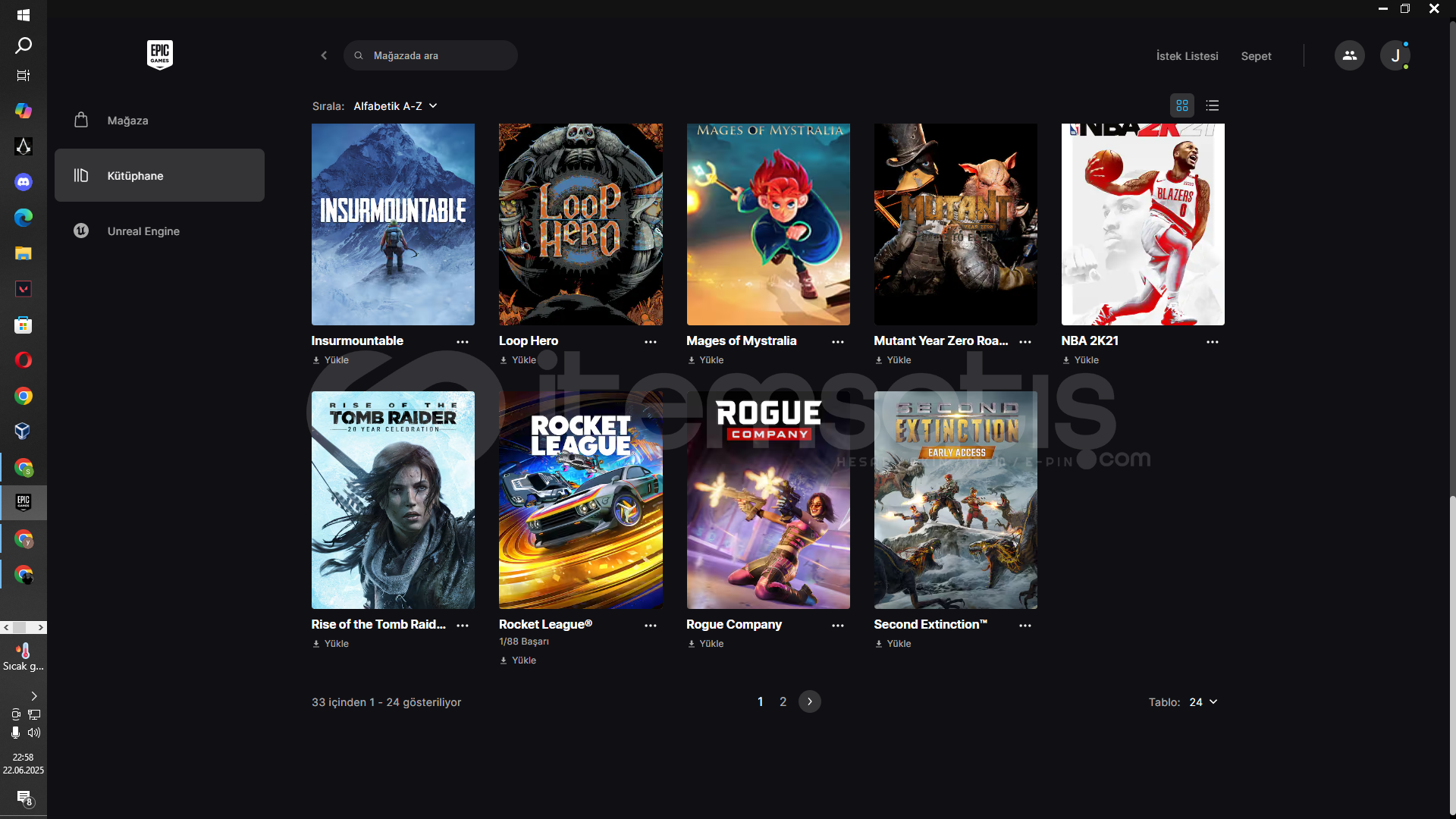Expand the Tablo 24 page-size dropdown
The width and height of the screenshot is (1456, 819).
1203,702
